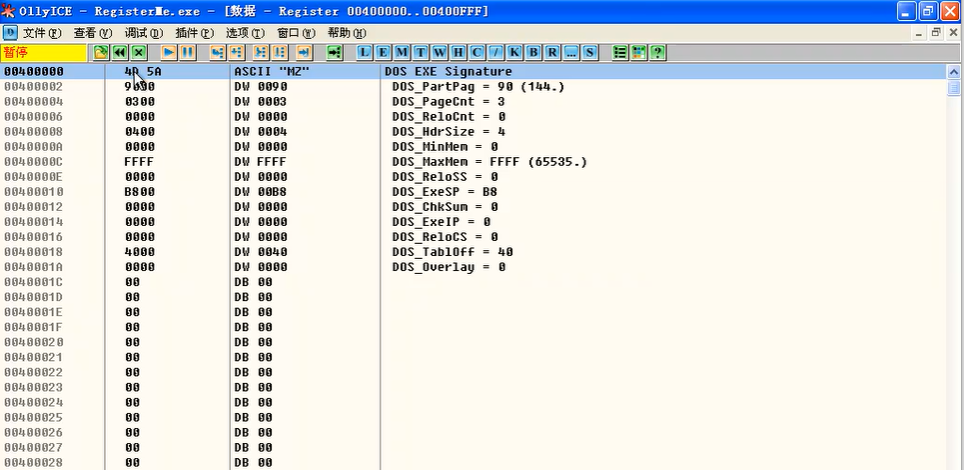Open the Windows list with W button
This screenshot has height=470, width=964.
440,53
